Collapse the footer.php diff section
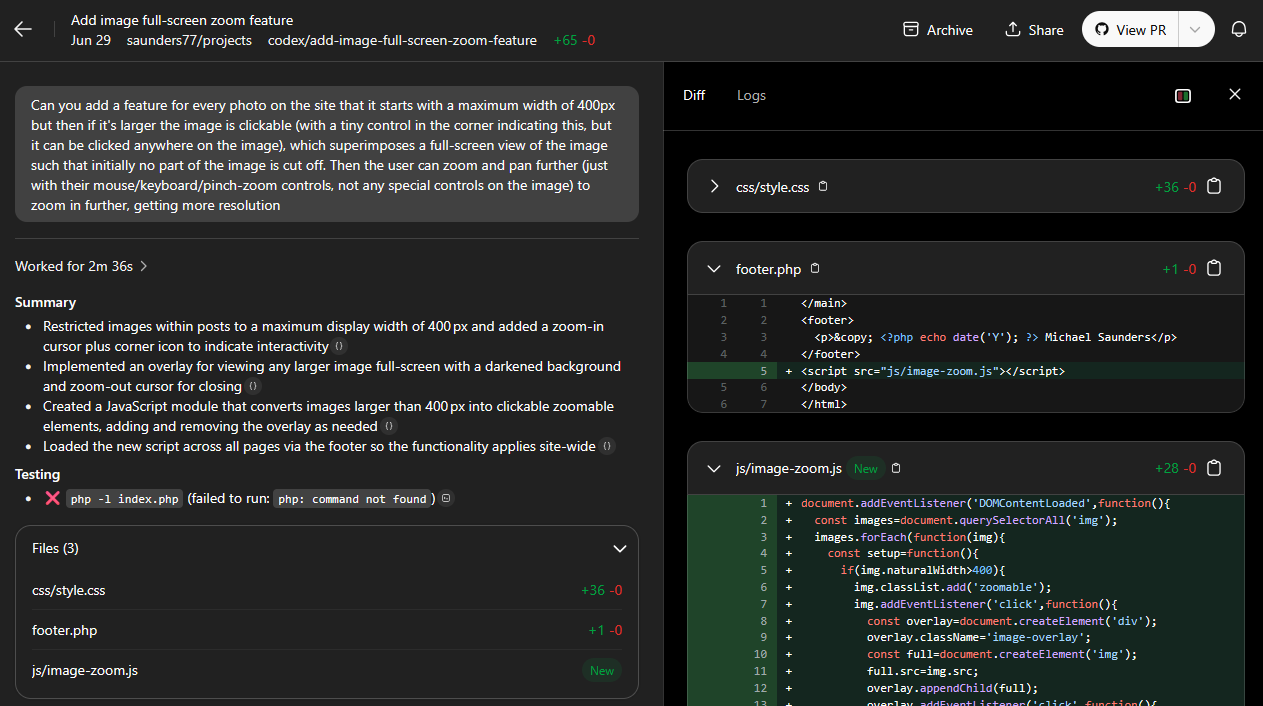Image resolution: width=1263 pixels, height=706 pixels. [x=714, y=269]
